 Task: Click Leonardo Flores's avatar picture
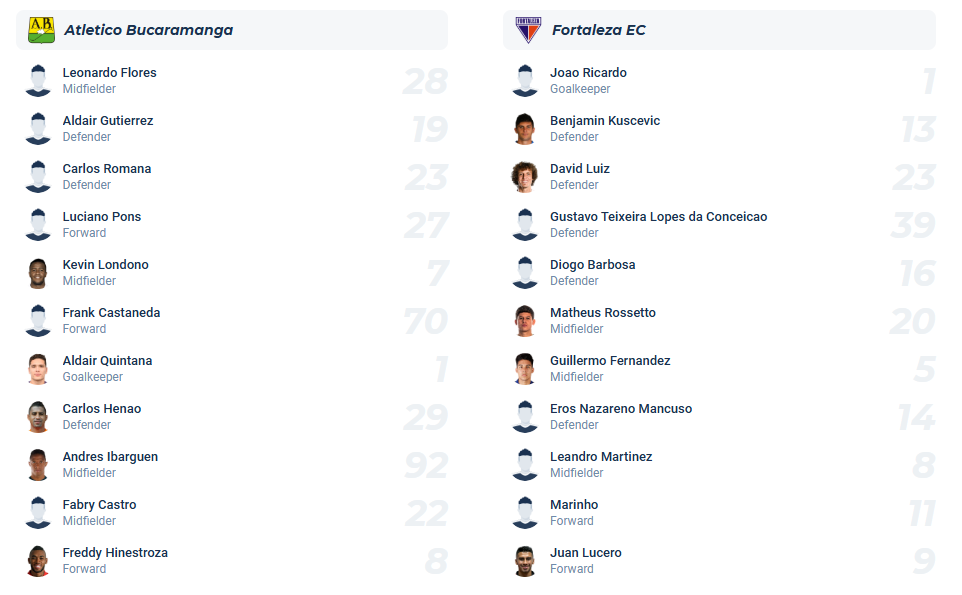coord(37,80)
